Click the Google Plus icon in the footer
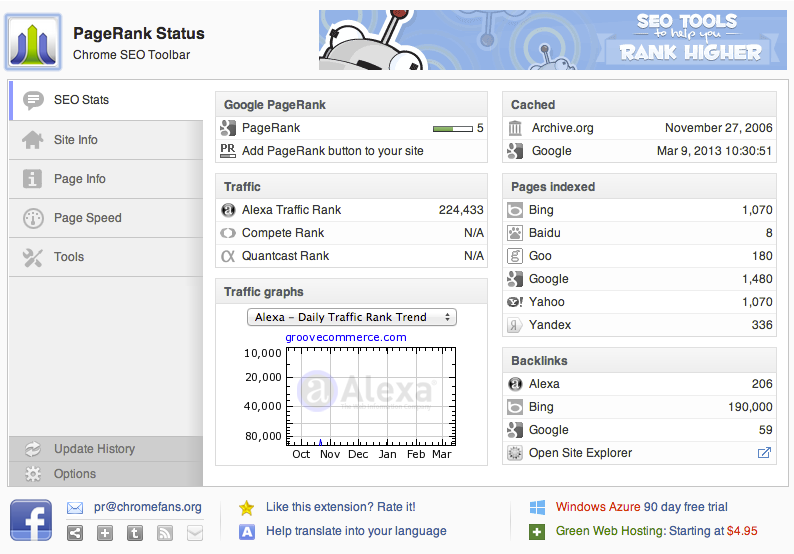 [105, 533]
